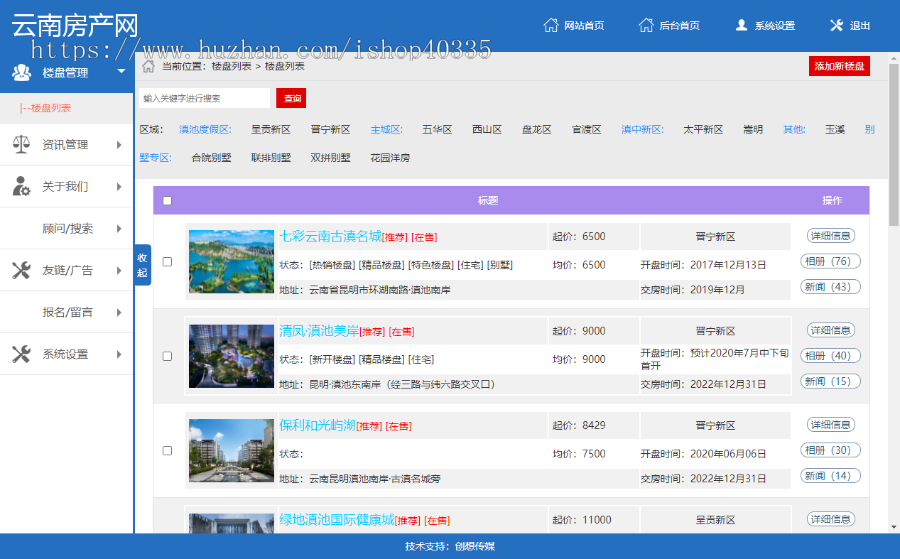Expand the sidebar 系统设置 submenu arrow
This screenshot has height=559, width=900.
[x=119, y=354]
